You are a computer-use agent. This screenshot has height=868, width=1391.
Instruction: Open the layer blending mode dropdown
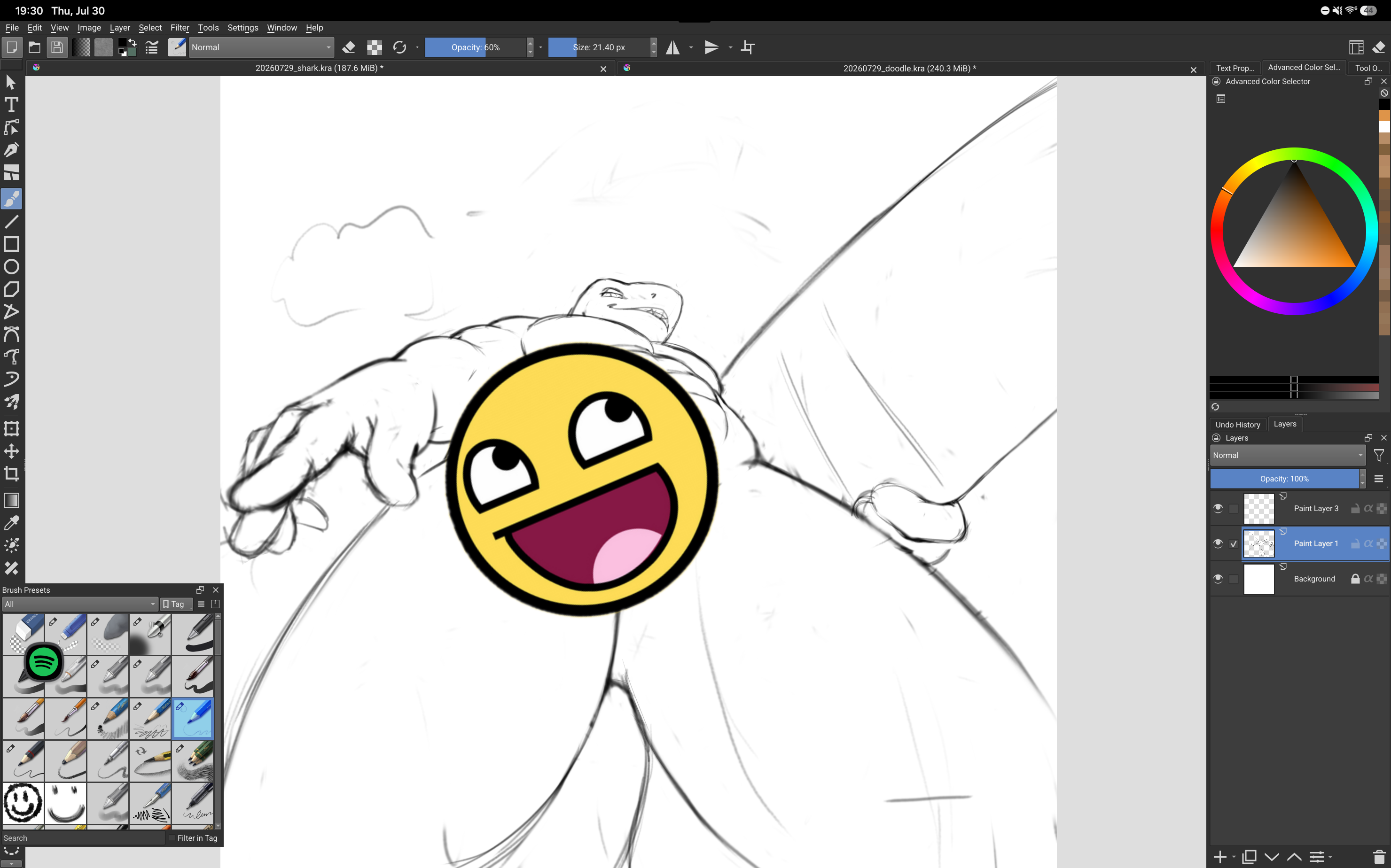click(x=1288, y=455)
